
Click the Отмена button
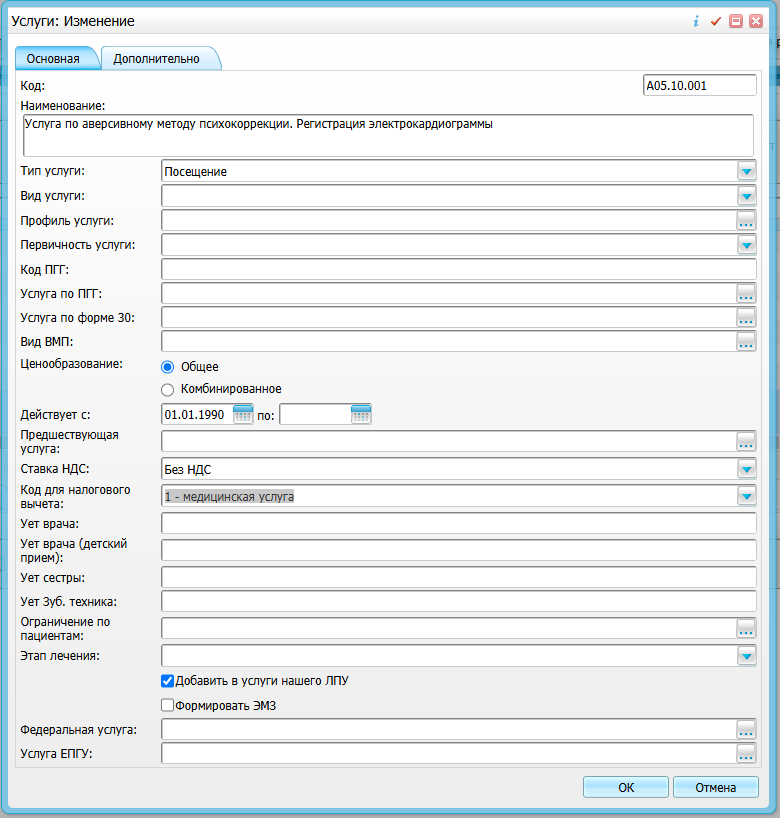[715, 787]
